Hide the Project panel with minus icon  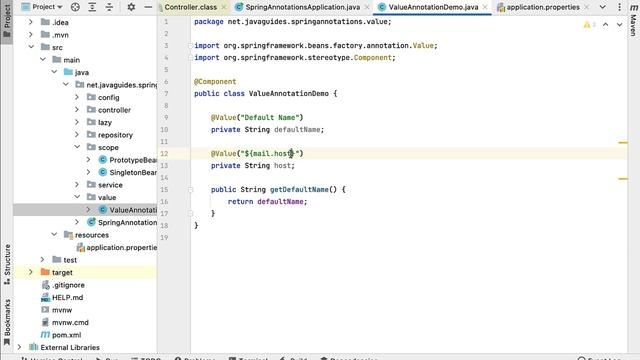[148, 7]
